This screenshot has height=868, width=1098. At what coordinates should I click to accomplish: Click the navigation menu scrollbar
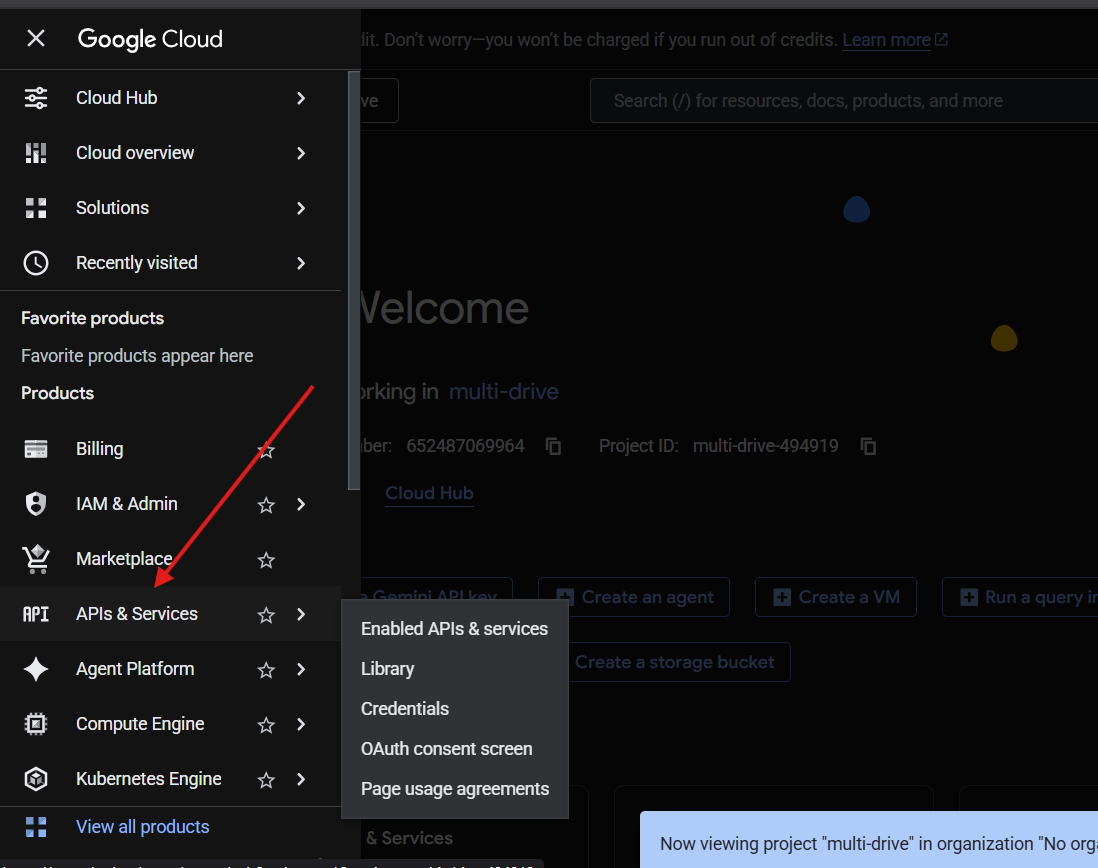[x=354, y=280]
